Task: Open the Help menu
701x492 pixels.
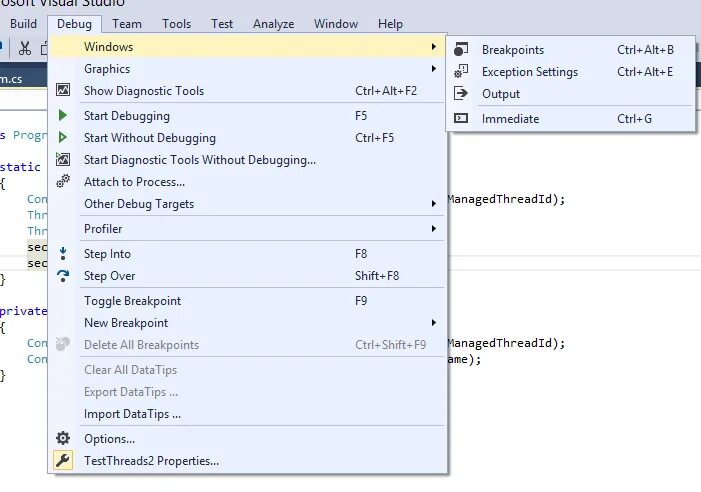Action: click(x=390, y=24)
